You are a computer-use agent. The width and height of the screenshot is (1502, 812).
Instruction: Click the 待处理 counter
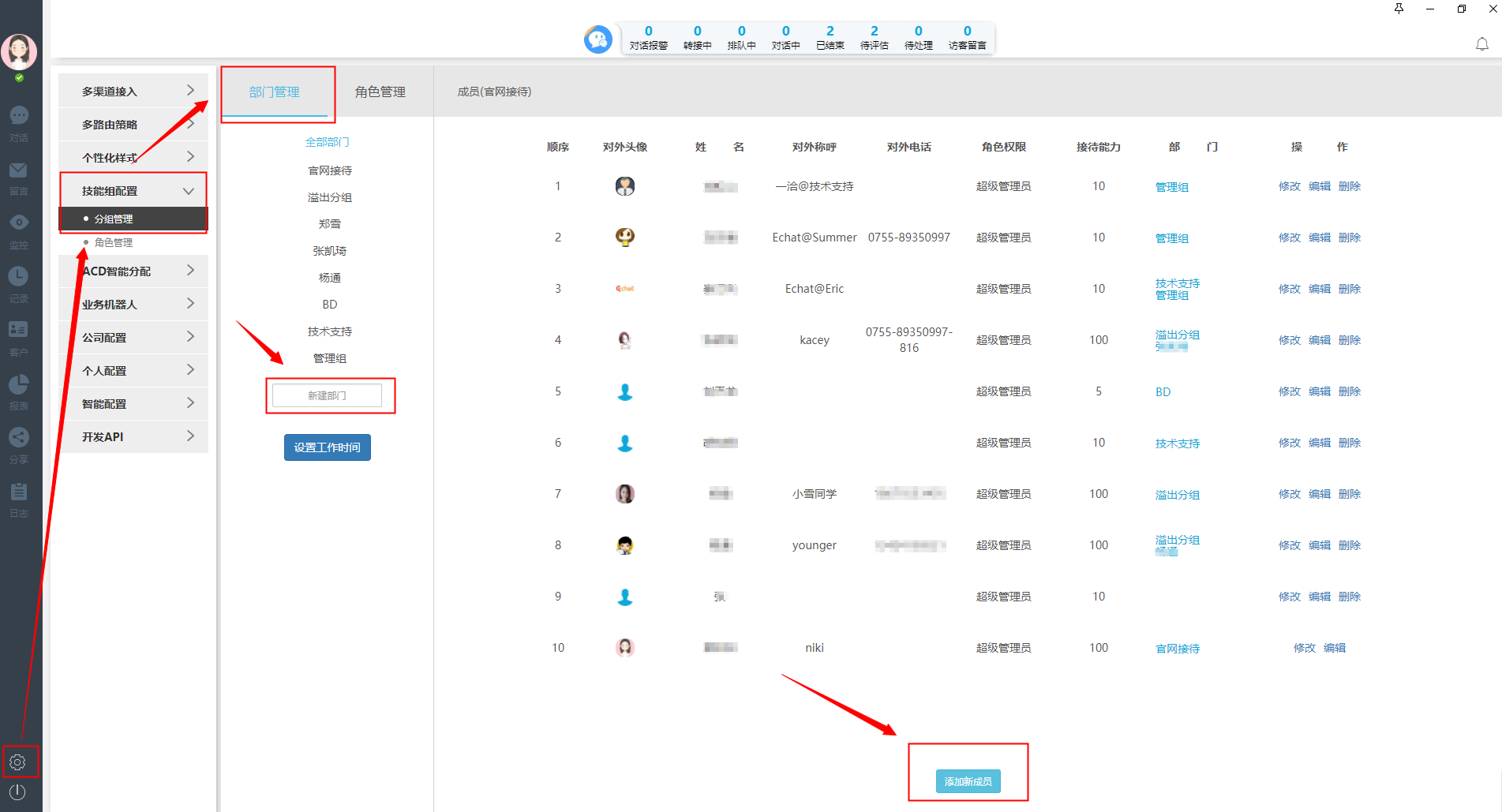coord(919,38)
